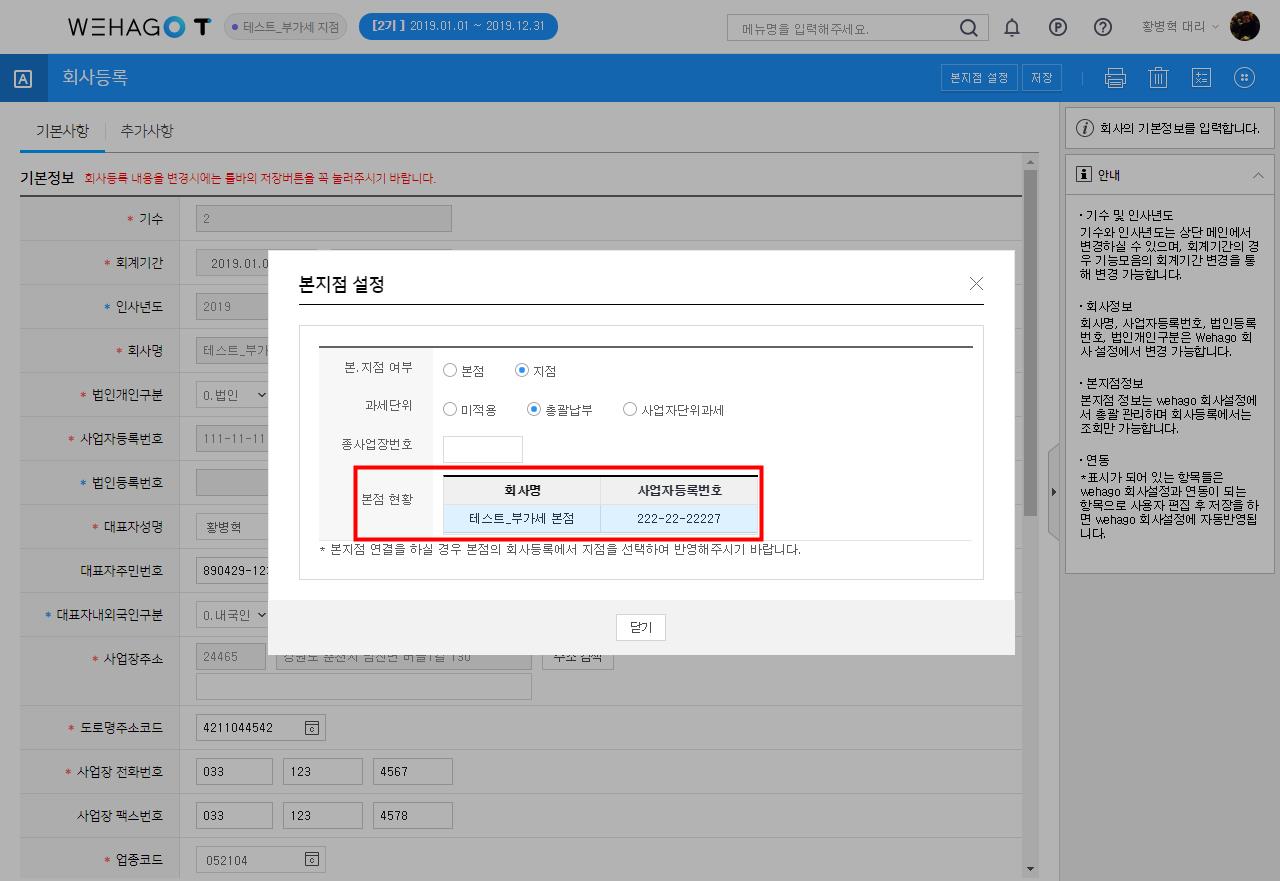The width and height of the screenshot is (1280, 881).
Task: Click the printer icon in toolbar
Action: click(x=1115, y=78)
